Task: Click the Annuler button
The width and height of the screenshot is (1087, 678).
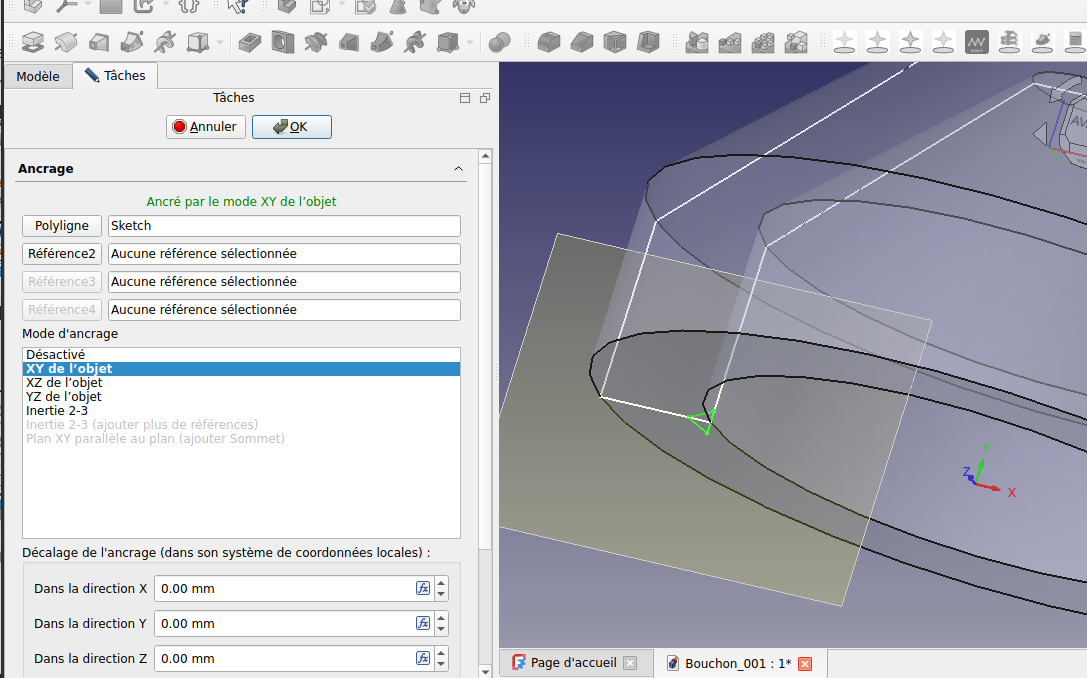Action: 206,127
